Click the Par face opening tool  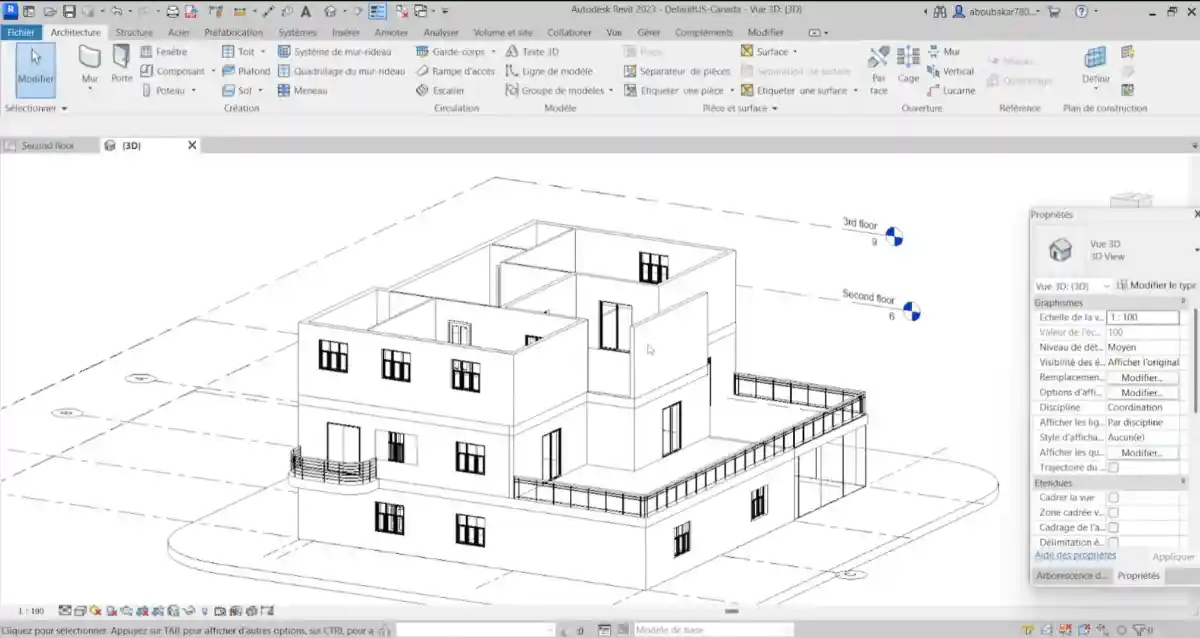point(878,69)
